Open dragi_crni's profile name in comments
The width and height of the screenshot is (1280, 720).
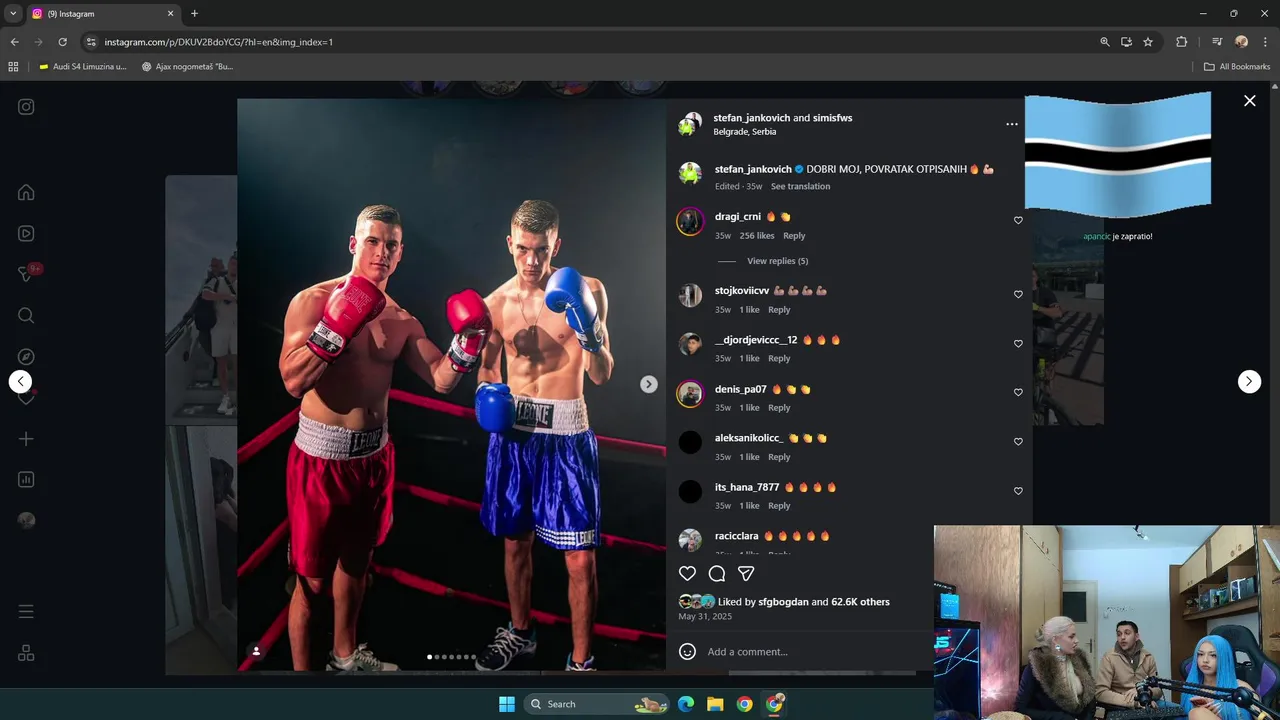click(738, 217)
